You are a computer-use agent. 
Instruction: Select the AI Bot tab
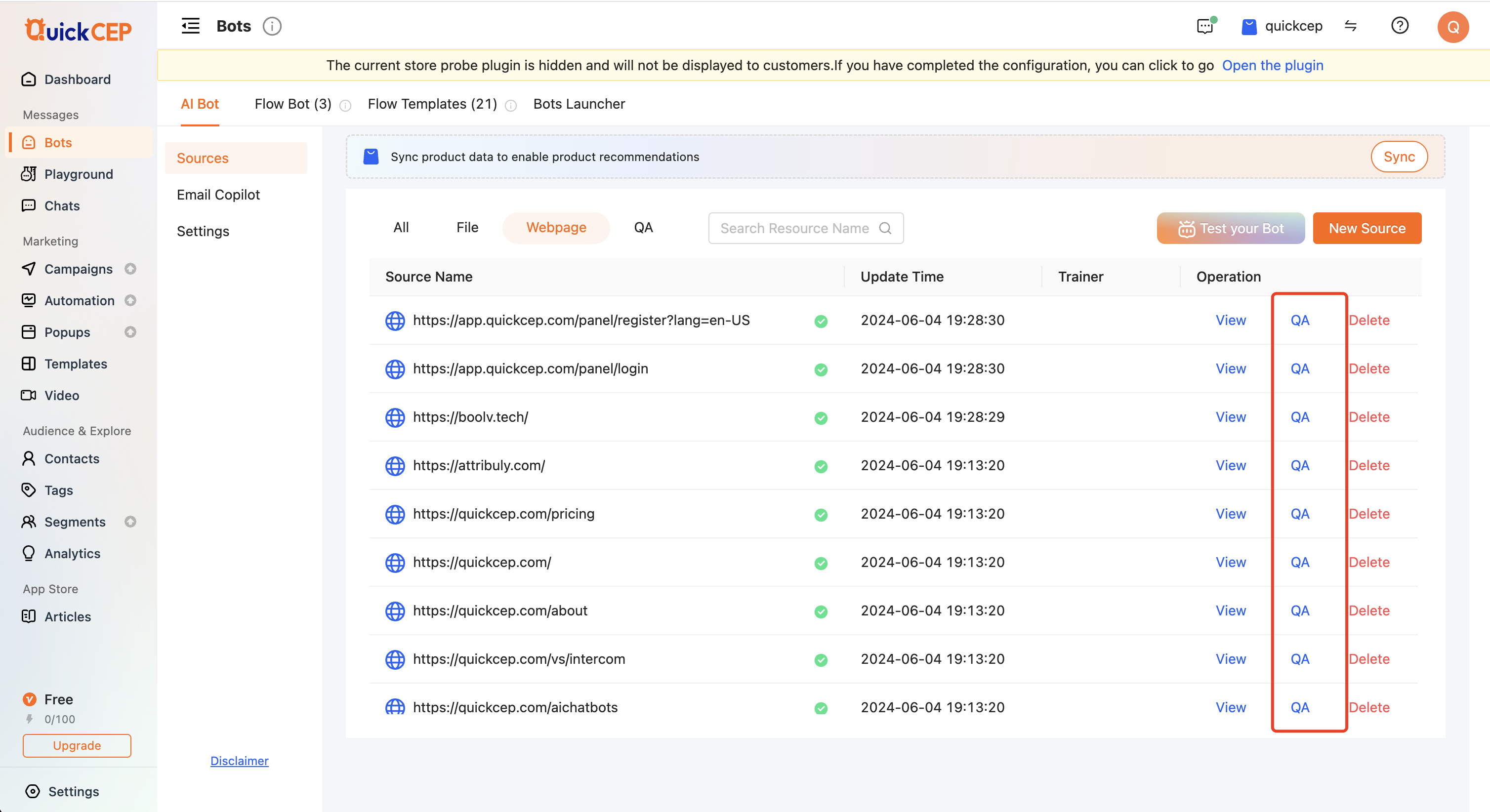click(200, 104)
